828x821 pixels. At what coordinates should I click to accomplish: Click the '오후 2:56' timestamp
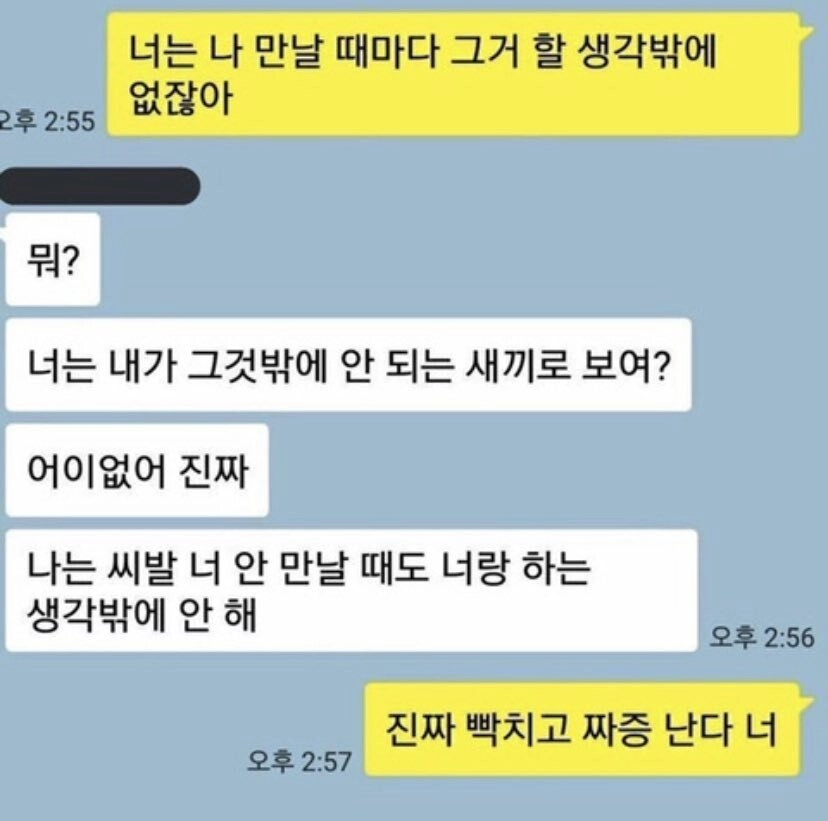click(762, 637)
